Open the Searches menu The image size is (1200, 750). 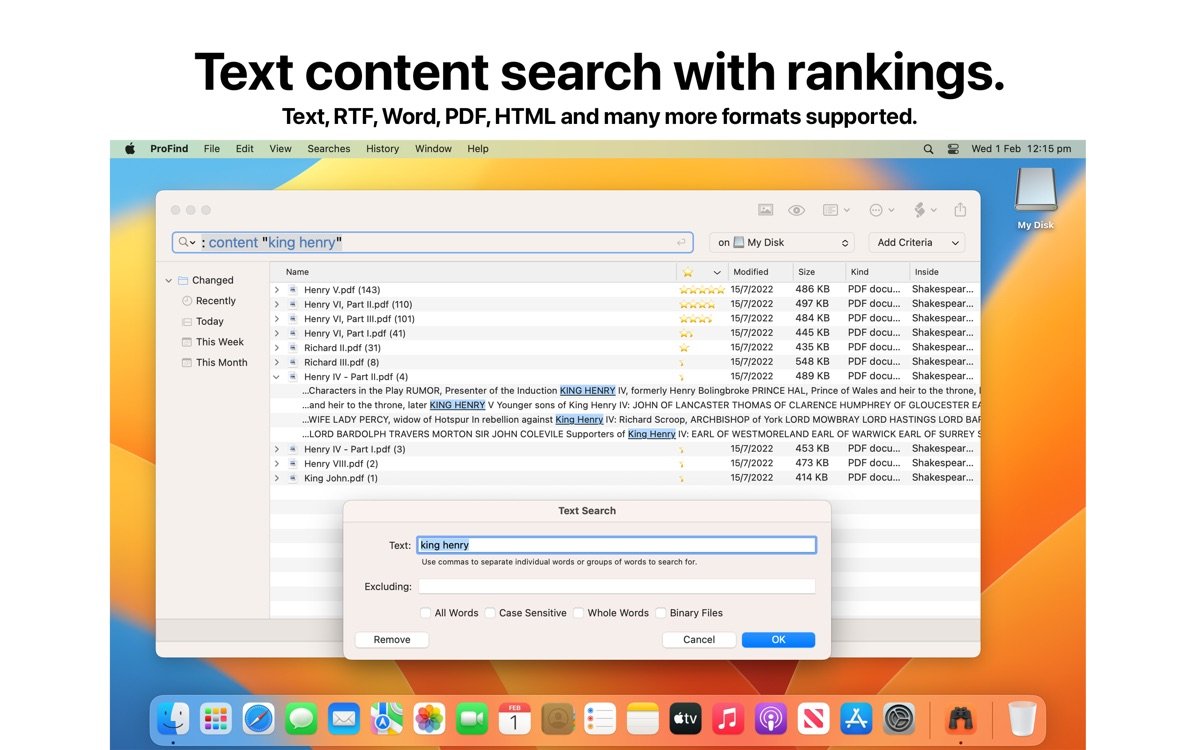pyautogui.click(x=328, y=149)
